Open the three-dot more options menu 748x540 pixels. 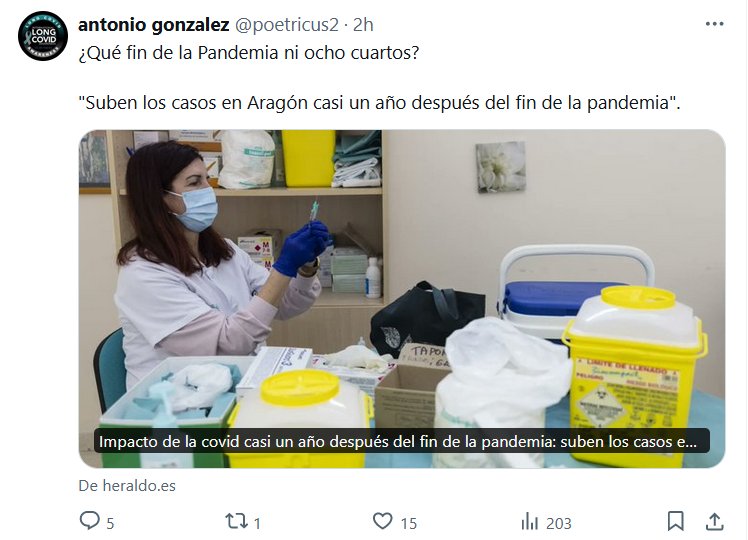click(715, 24)
